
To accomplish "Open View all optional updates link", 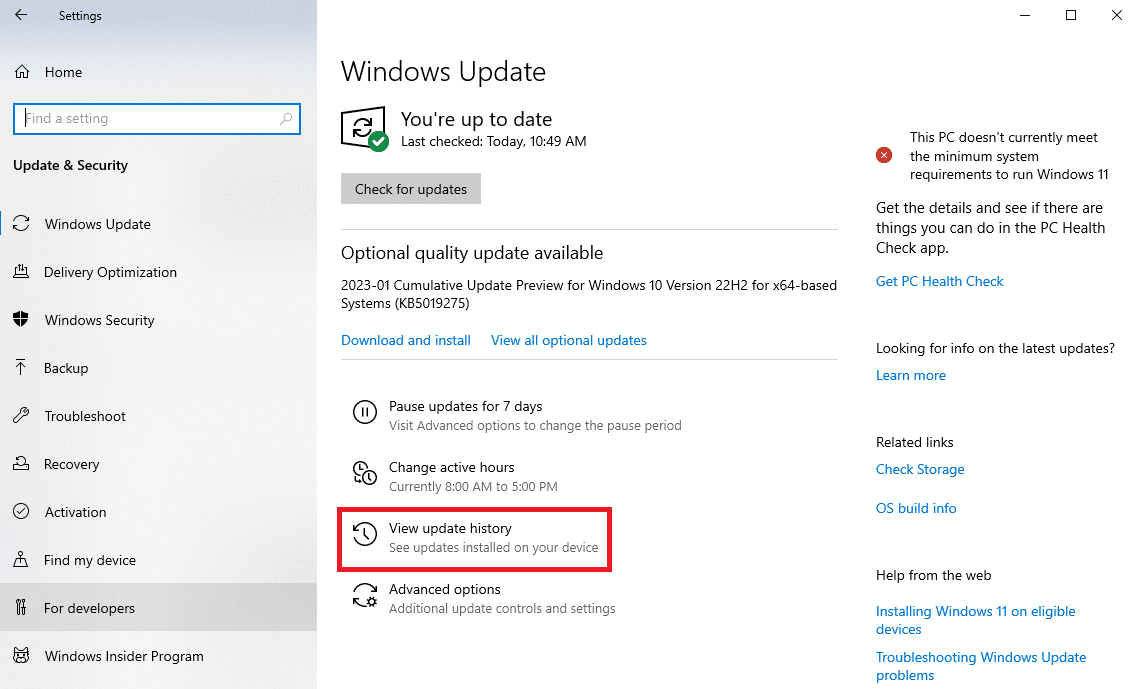I will pos(568,340).
